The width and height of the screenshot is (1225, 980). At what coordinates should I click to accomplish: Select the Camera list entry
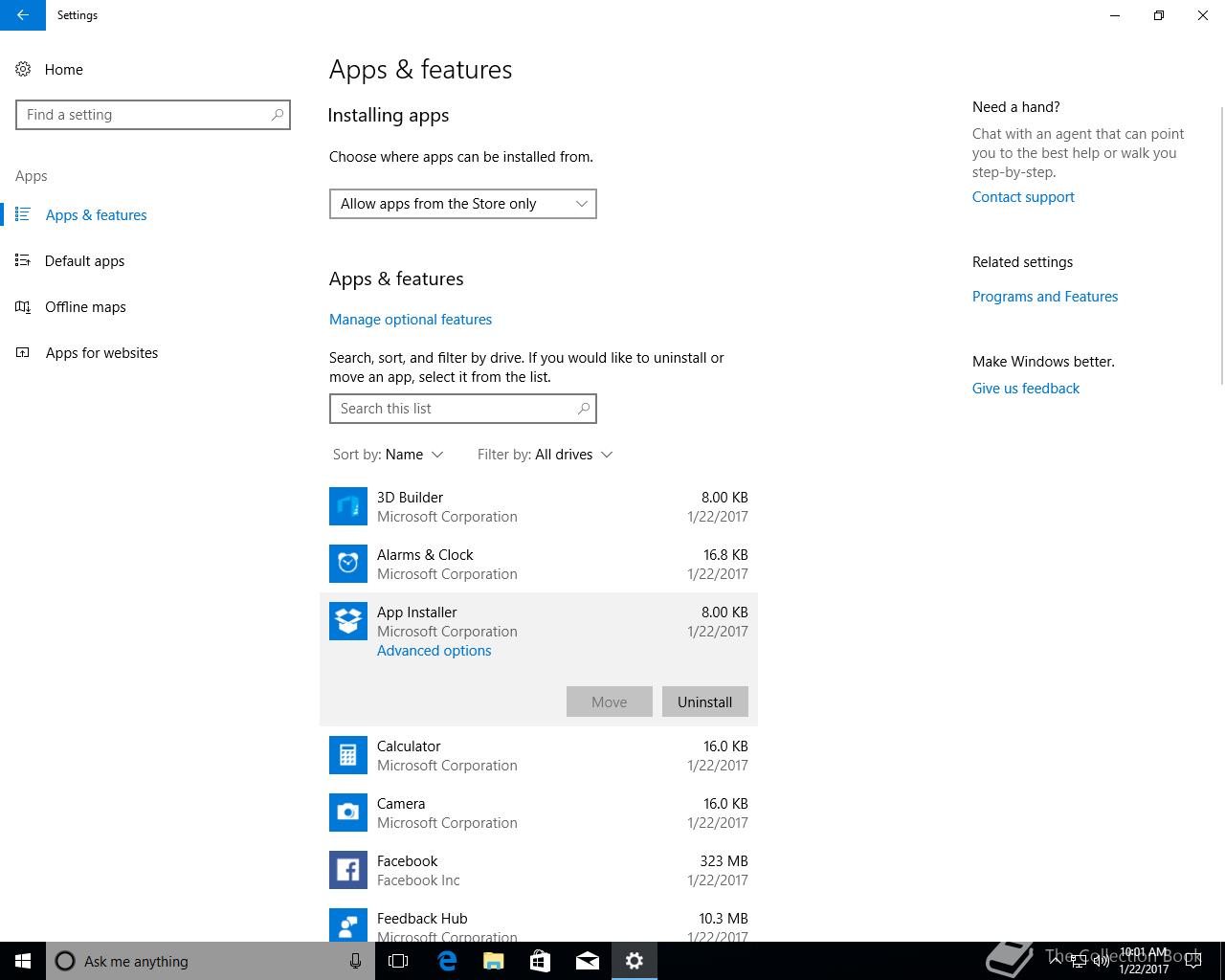coord(539,813)
